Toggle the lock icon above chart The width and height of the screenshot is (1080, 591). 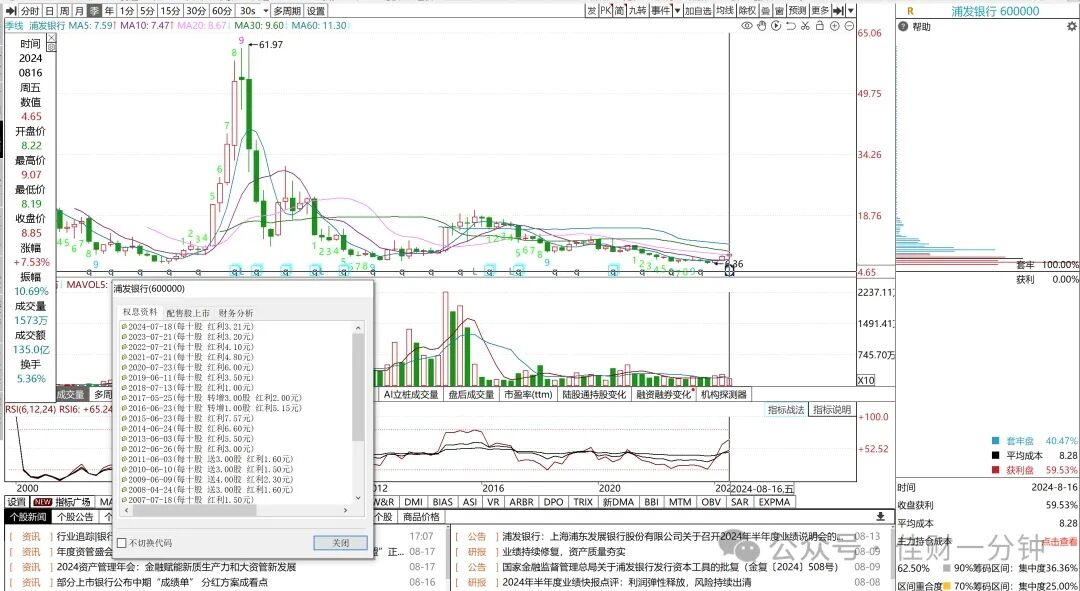point(820,26)
